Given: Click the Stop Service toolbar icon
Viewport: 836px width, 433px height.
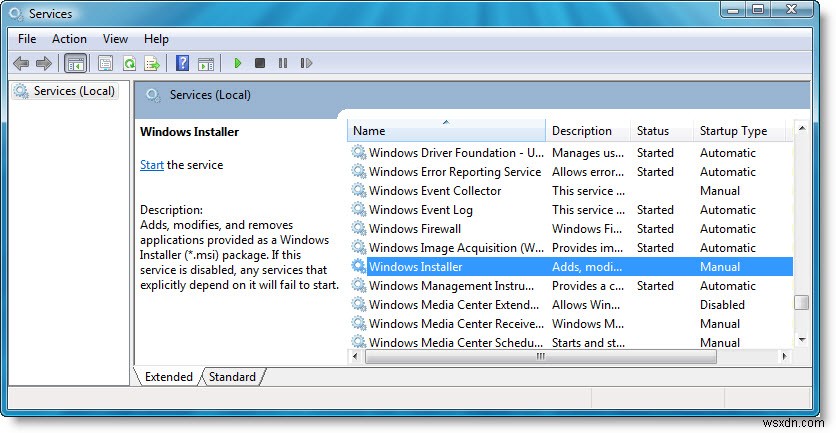Looking at the screenshot, I should click(260, 63).
